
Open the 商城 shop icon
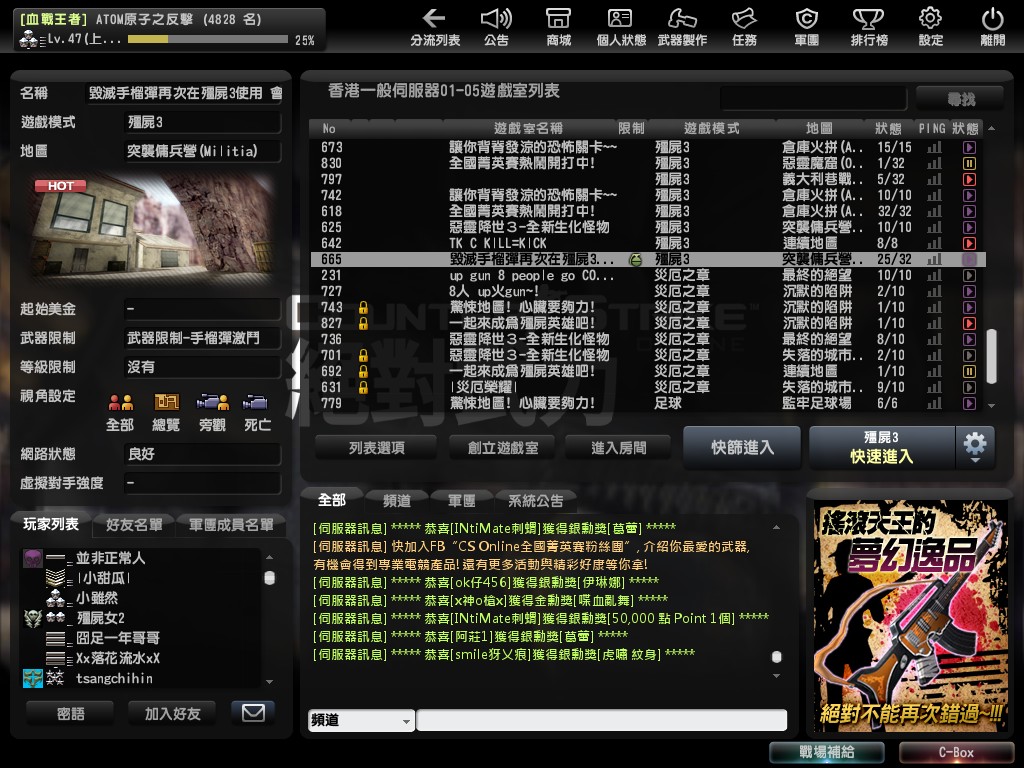pos(558,27)
